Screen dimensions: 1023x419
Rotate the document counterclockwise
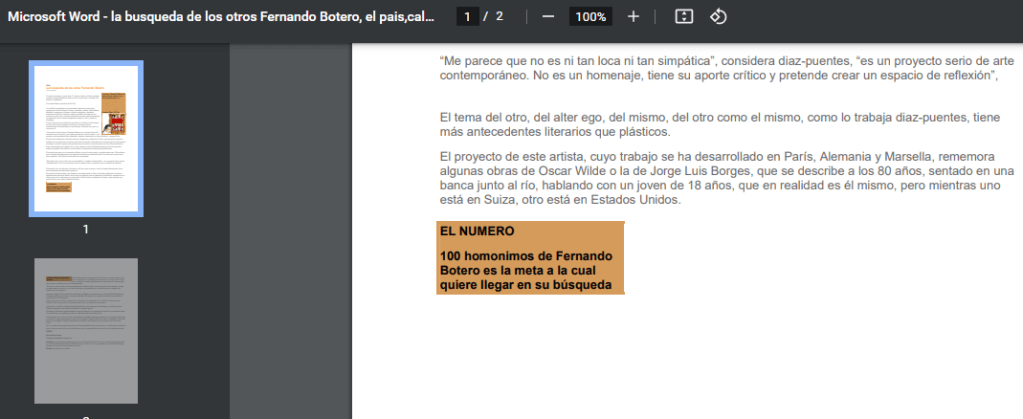pos(718,17)
